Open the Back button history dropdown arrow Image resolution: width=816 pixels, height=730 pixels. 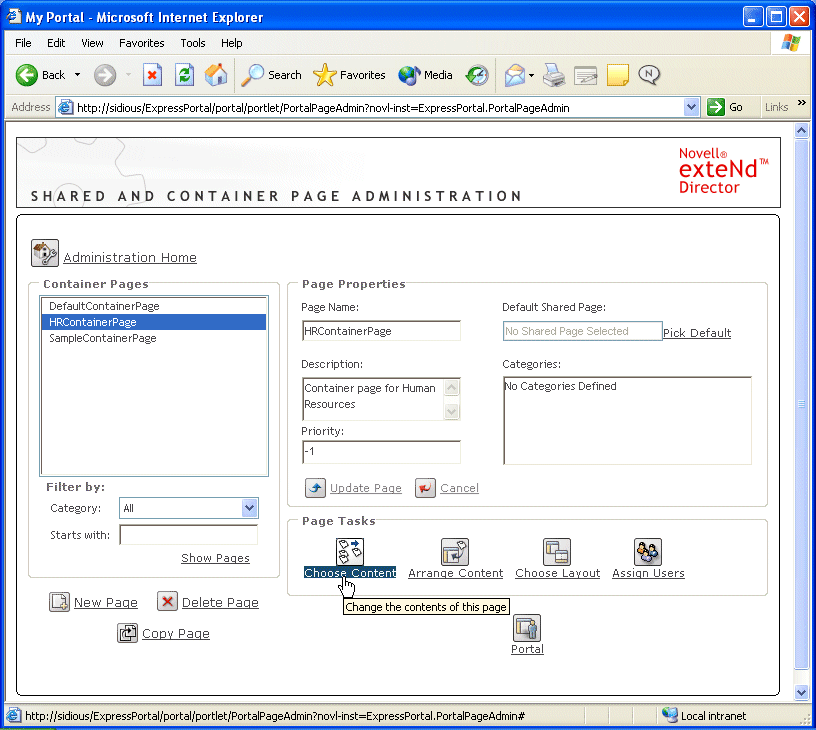[x=77, y=75]
